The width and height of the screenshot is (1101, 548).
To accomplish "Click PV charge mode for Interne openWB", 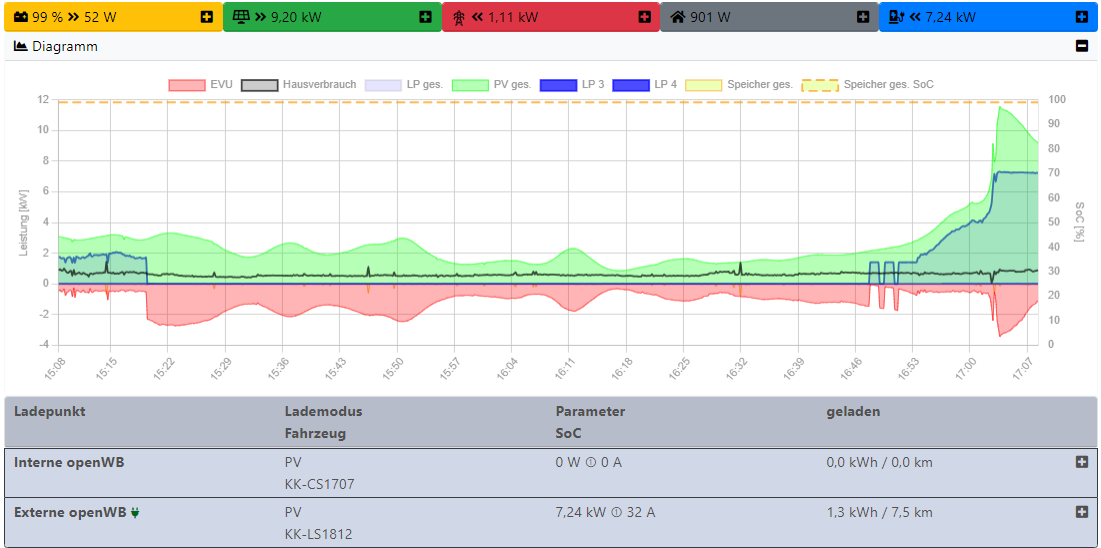I will (x=294, y=462).
